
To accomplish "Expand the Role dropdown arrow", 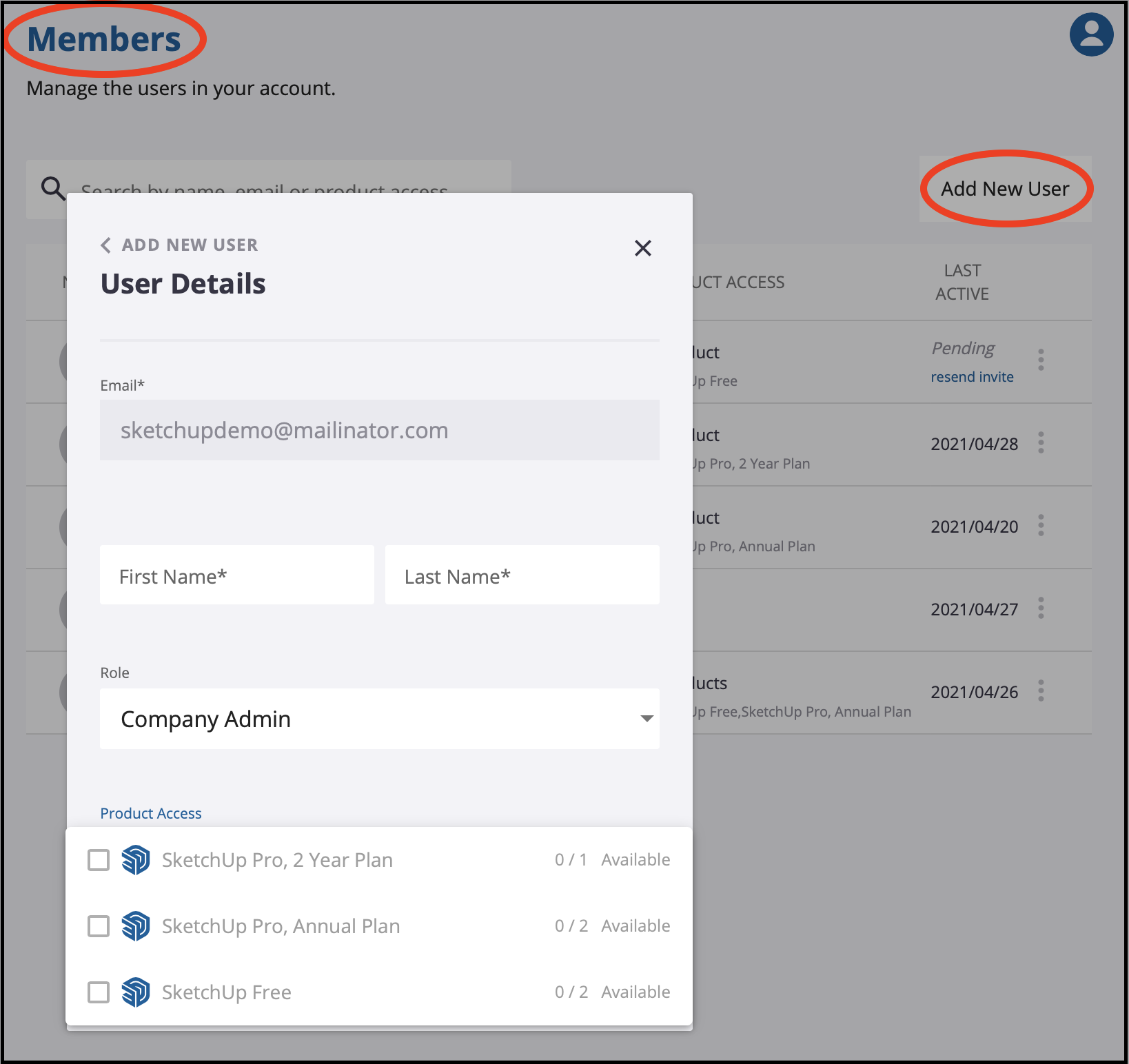I will point(646,719).
